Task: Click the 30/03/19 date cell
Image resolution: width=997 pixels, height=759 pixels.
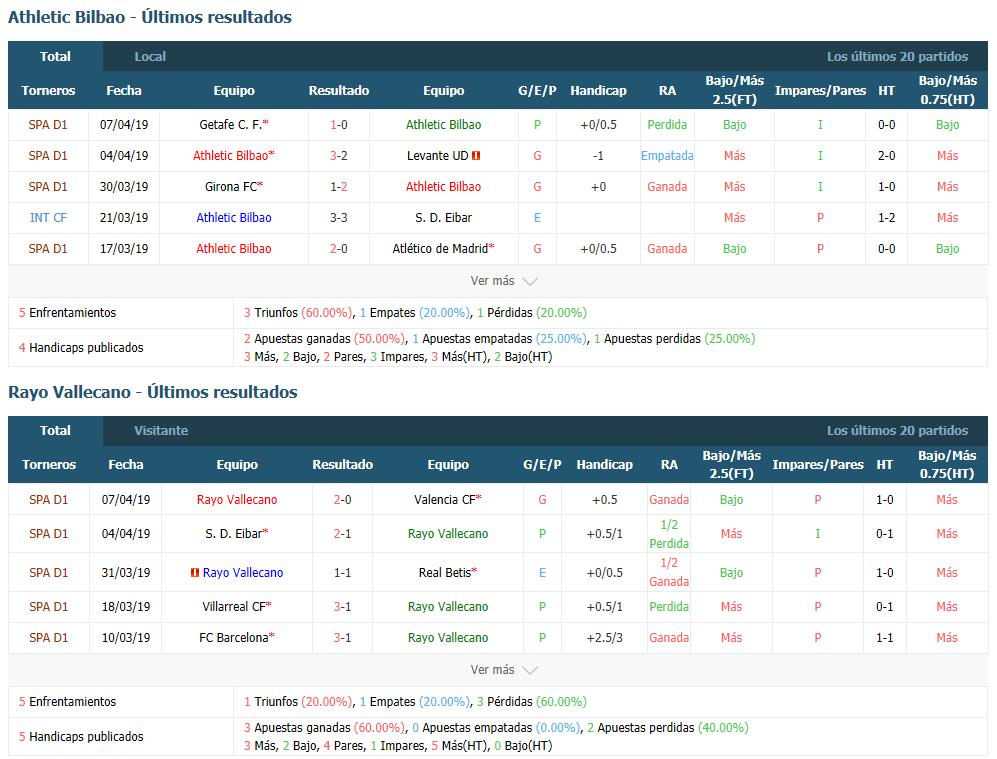Action: pyautogui.click(x=124, y=187)
